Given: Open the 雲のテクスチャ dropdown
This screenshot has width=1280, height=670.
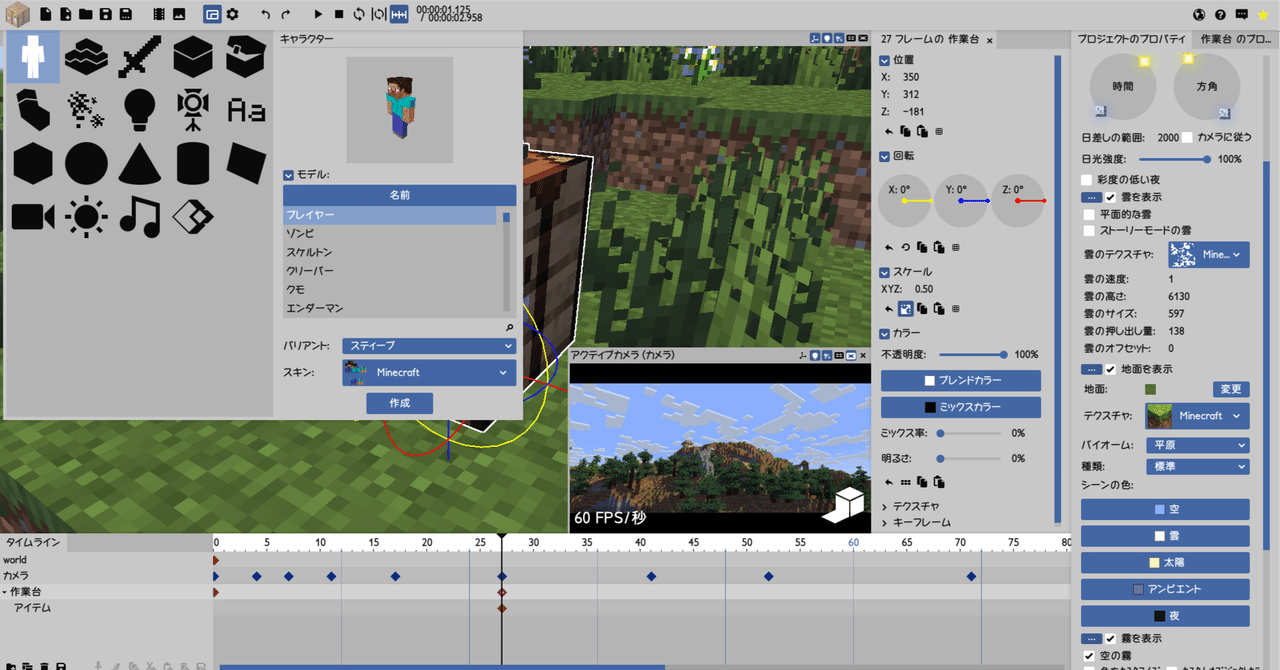Looking at the screenshot, I should tap(1209, 255).
